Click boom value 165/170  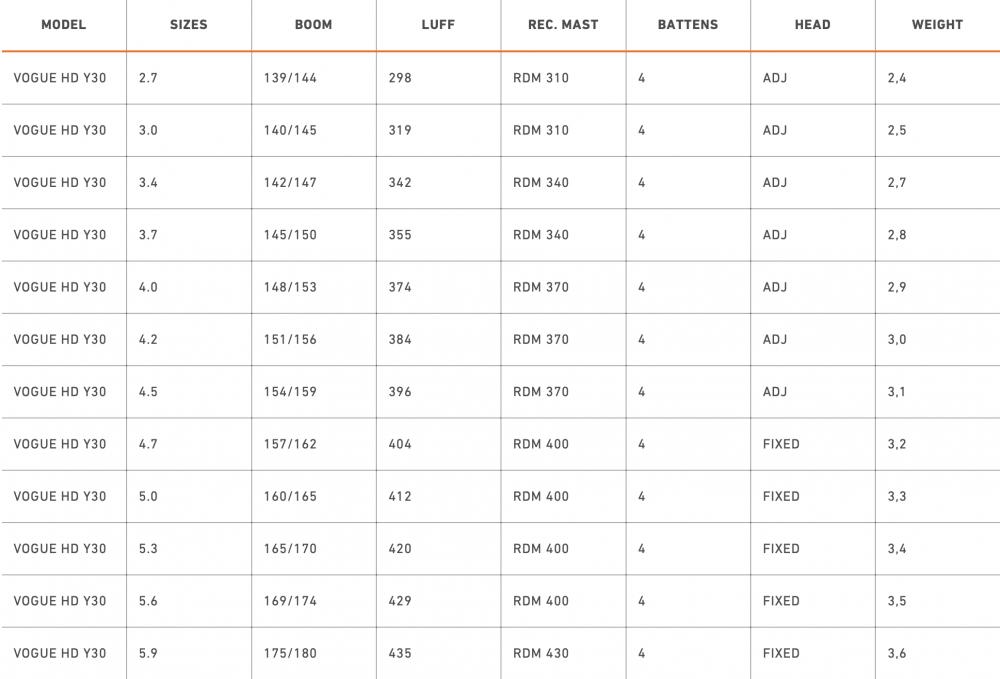pos(290,549)
